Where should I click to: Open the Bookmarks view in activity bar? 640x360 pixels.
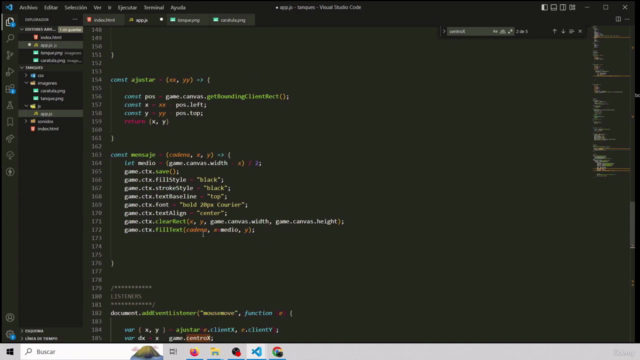pos(10,122)
